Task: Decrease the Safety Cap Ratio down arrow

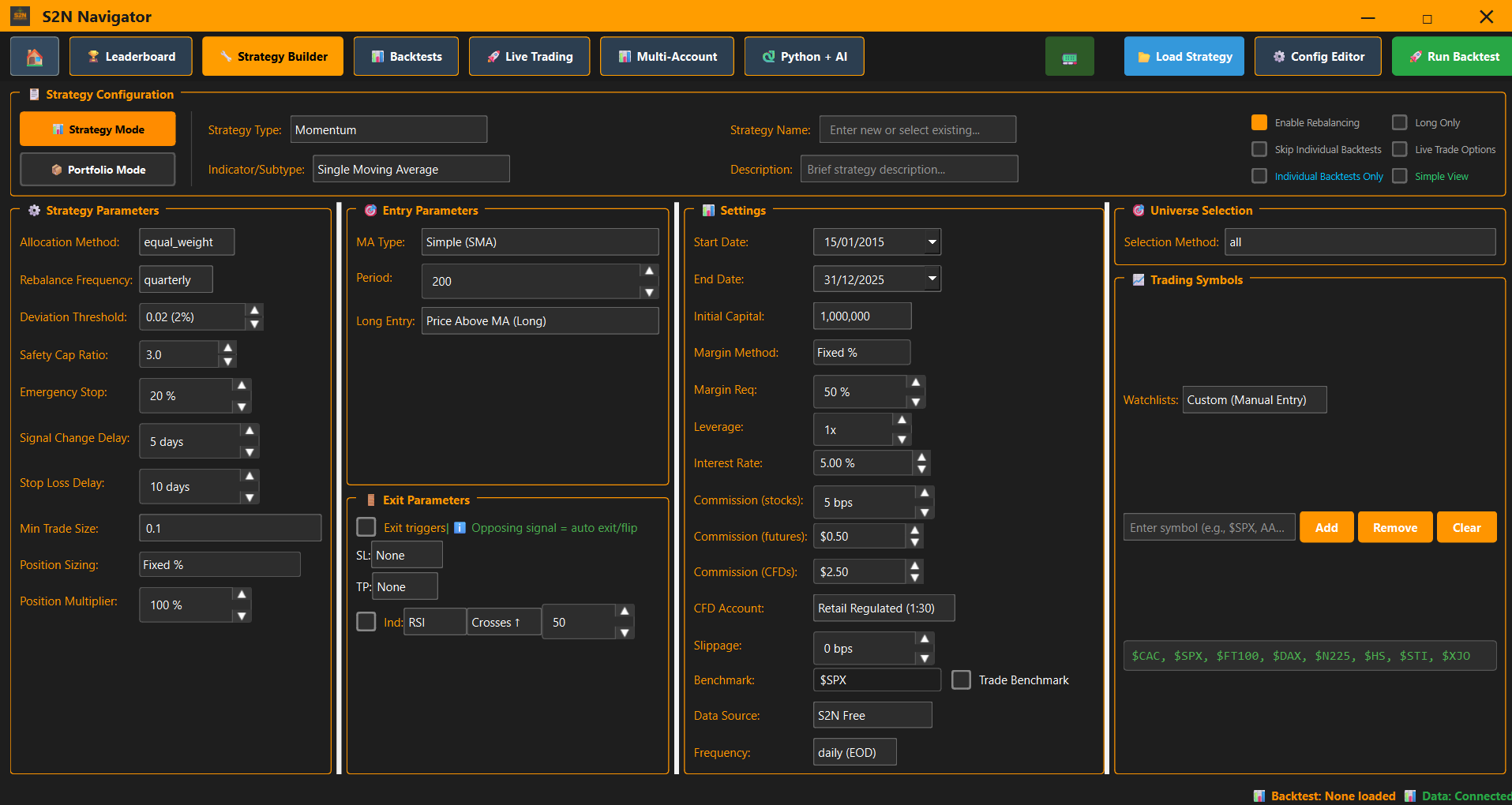Action: point(227,361)
